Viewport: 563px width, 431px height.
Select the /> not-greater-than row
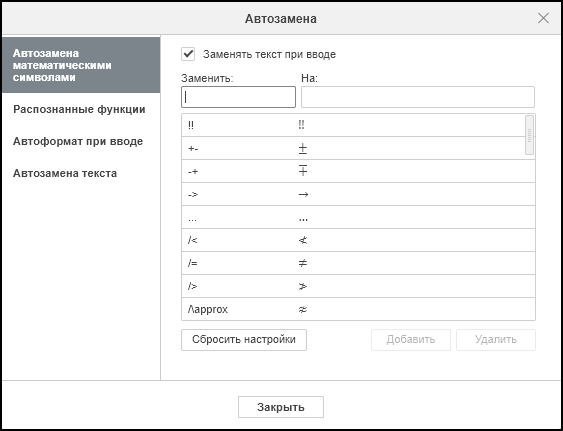[358, 286]
